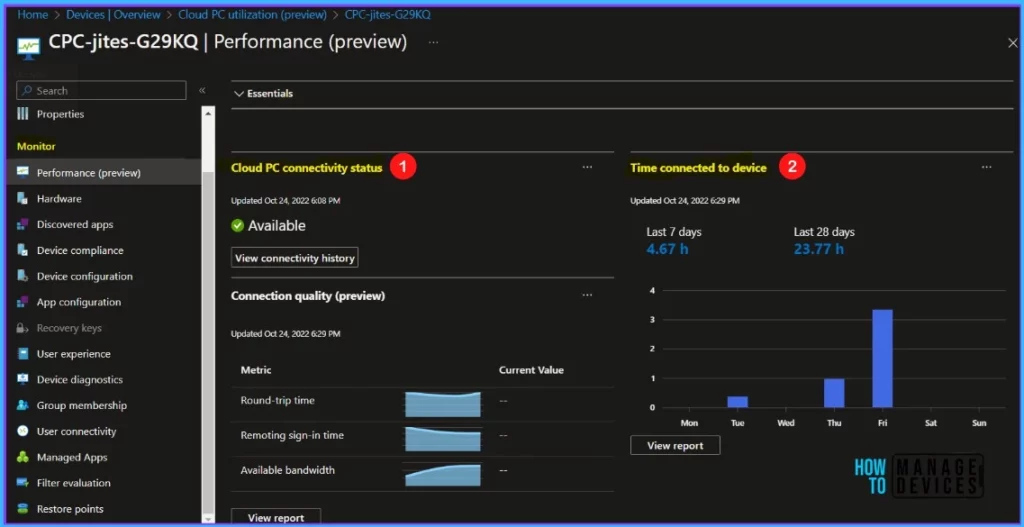Viewport: 1024px width, 527px height.
Task: Open ellipsis menu for Time connected card
Action: (987, 167)
